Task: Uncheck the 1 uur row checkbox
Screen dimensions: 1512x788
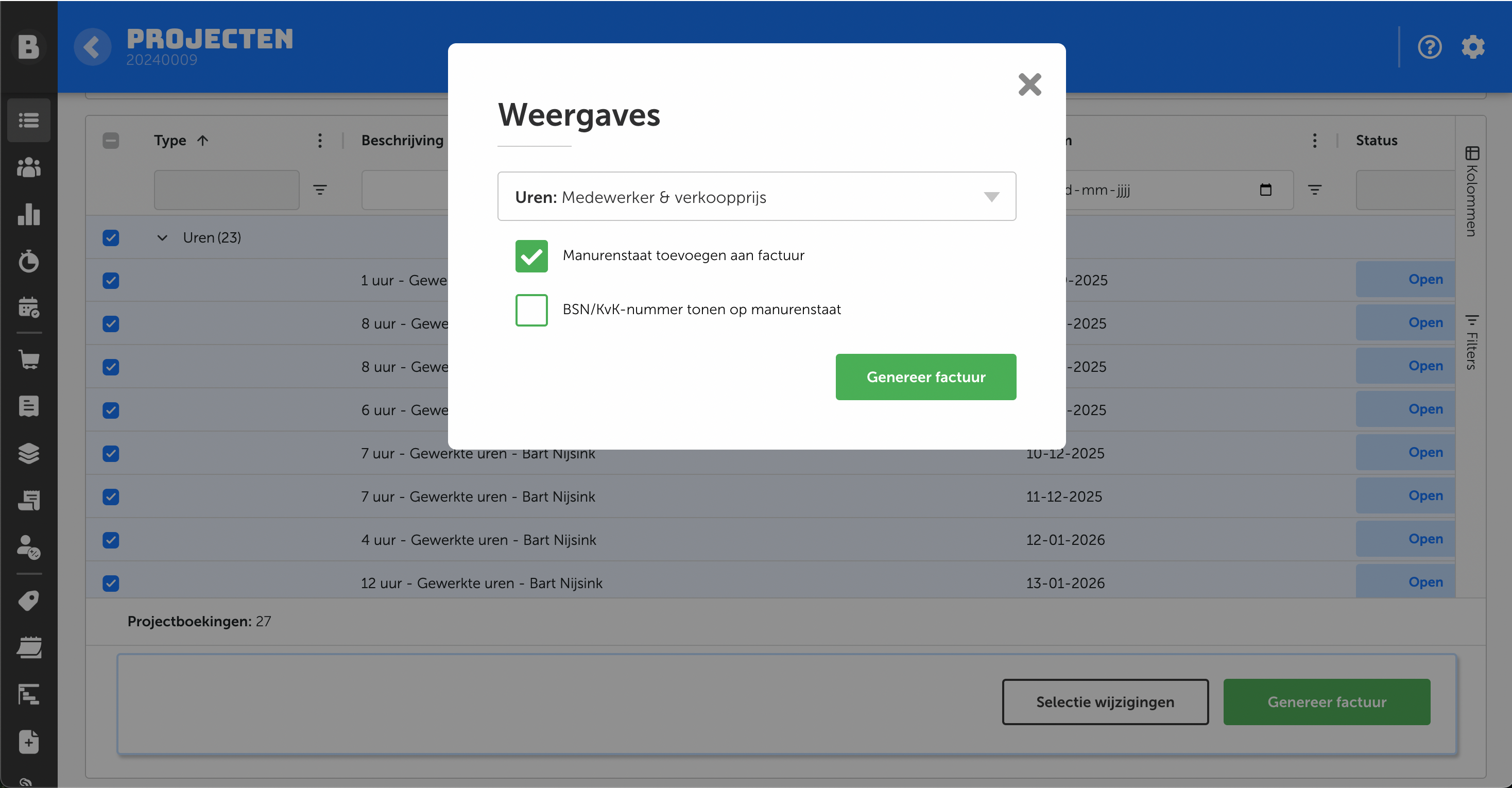Action: 110,281
